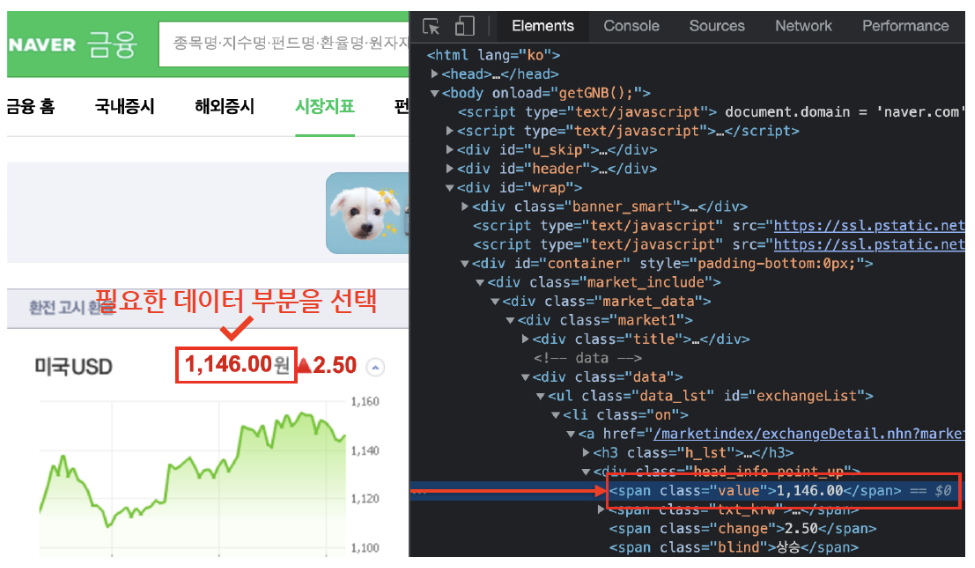Open the marketindex/exchangeDetail.nhn link
Image resolution: width=975 pixels, height=568 pixels.
(x=809, y=434)
